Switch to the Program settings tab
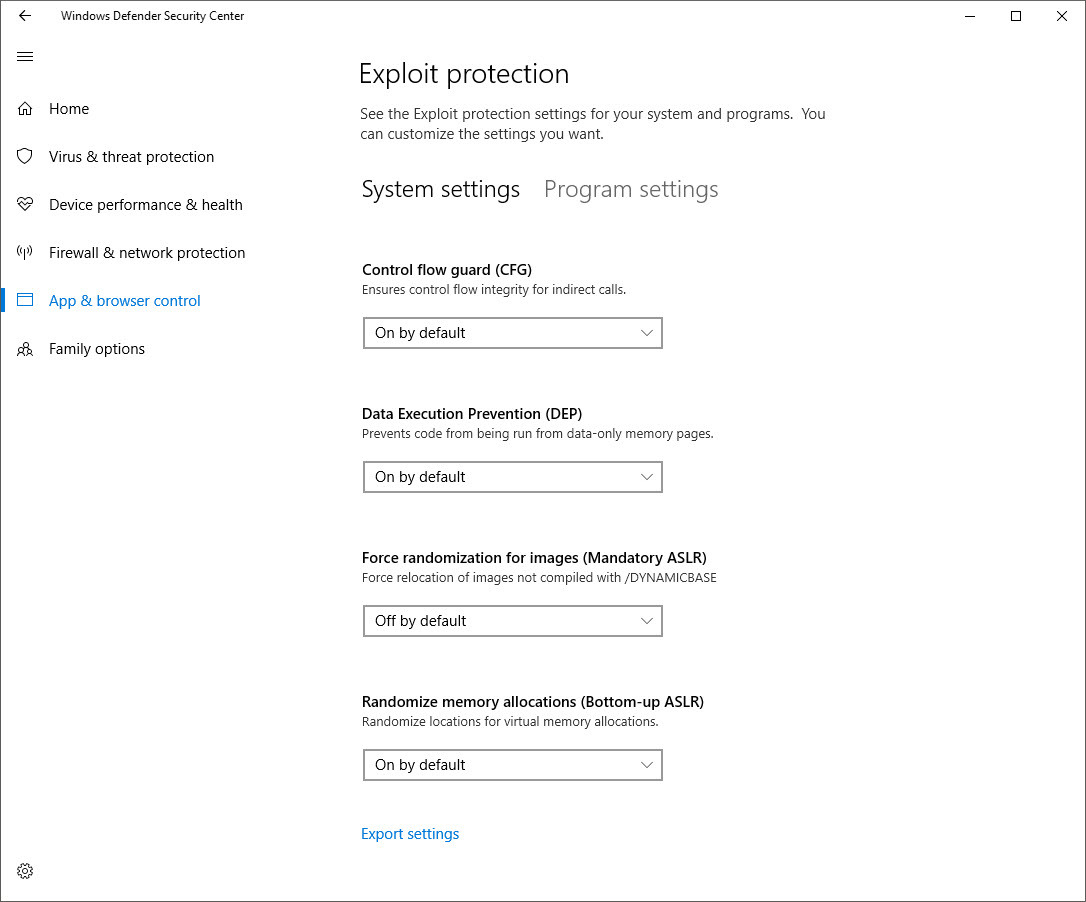1086x902 pixels. (x=631, y=190)
